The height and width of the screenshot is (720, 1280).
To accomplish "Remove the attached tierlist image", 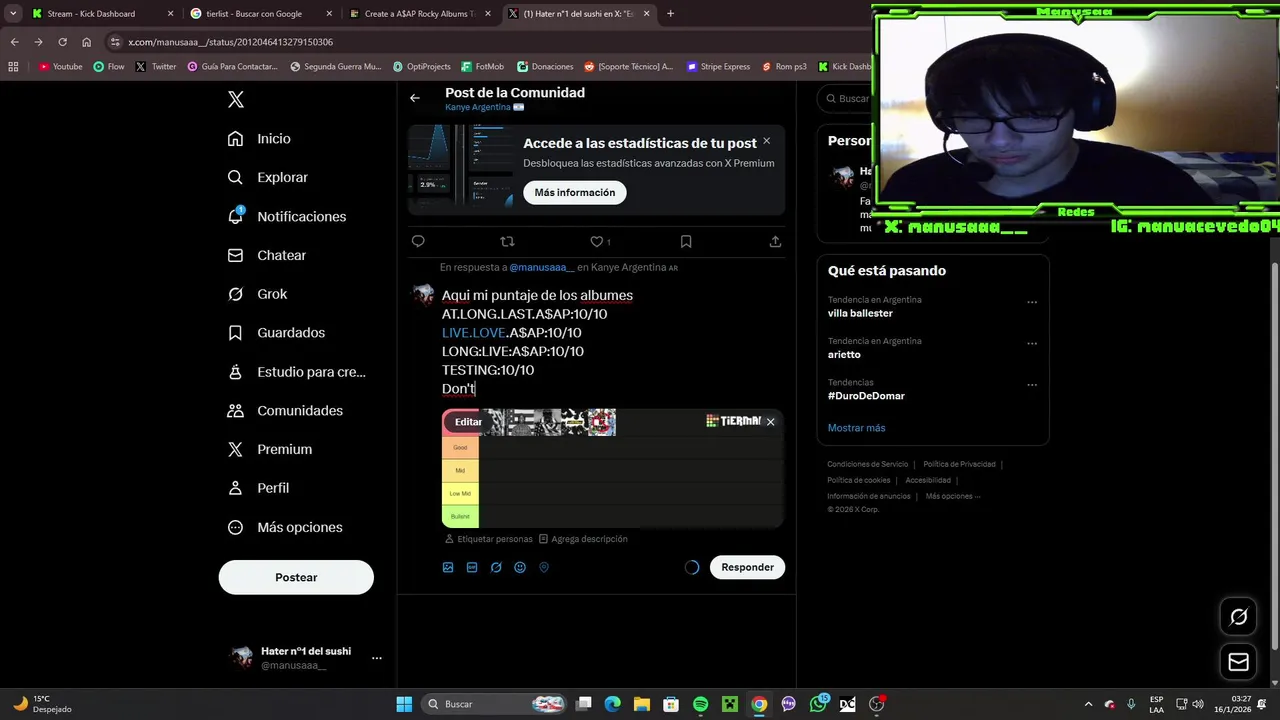I will tap(770, 422).
